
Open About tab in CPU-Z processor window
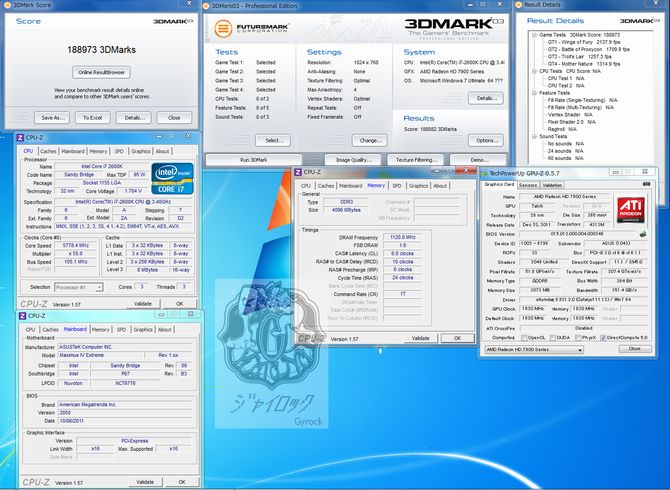pyautogui.click(x=162, y=151)
